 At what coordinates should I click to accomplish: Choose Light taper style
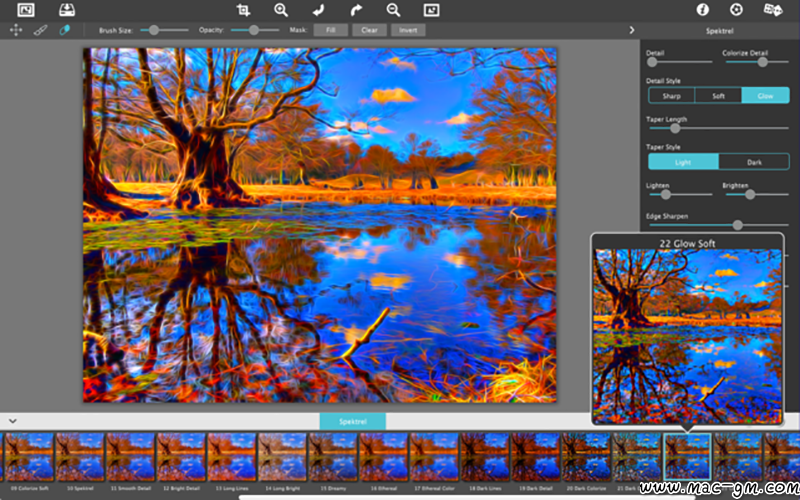(x=683, y=162)
